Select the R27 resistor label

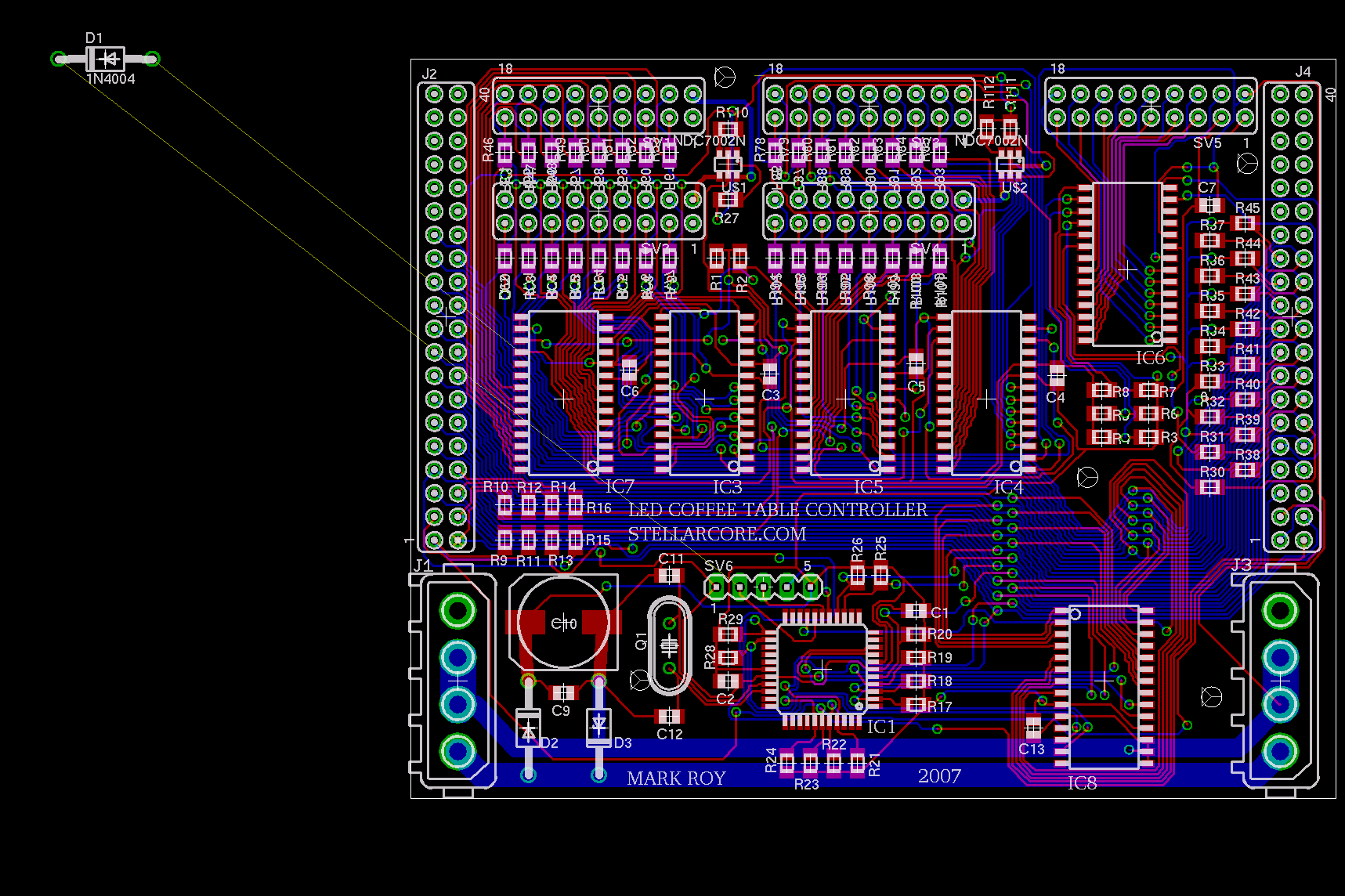[727, 219]
